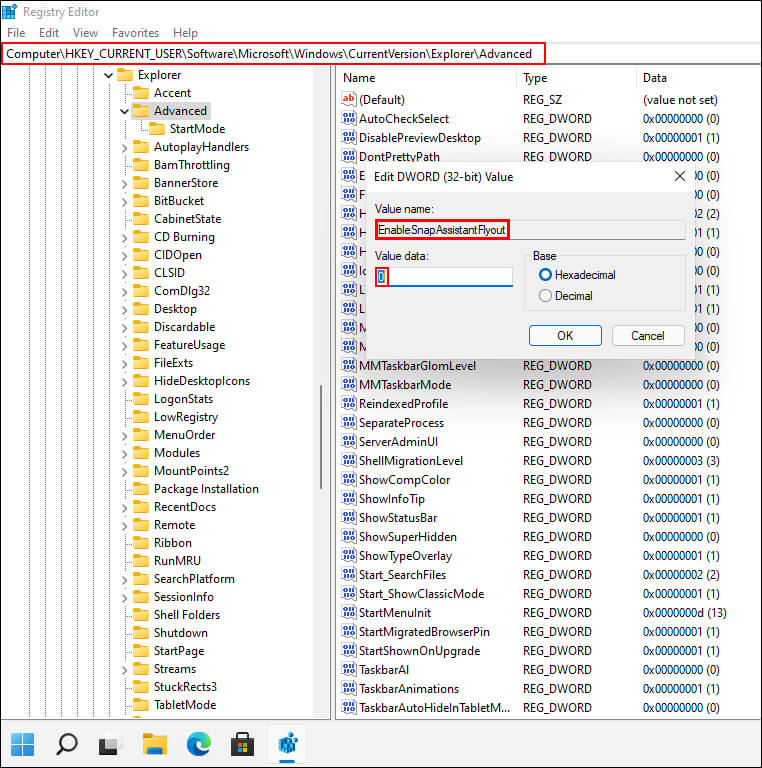Open the File menu
The width and height of the screenshot is (762, 768).
[16, 33]
